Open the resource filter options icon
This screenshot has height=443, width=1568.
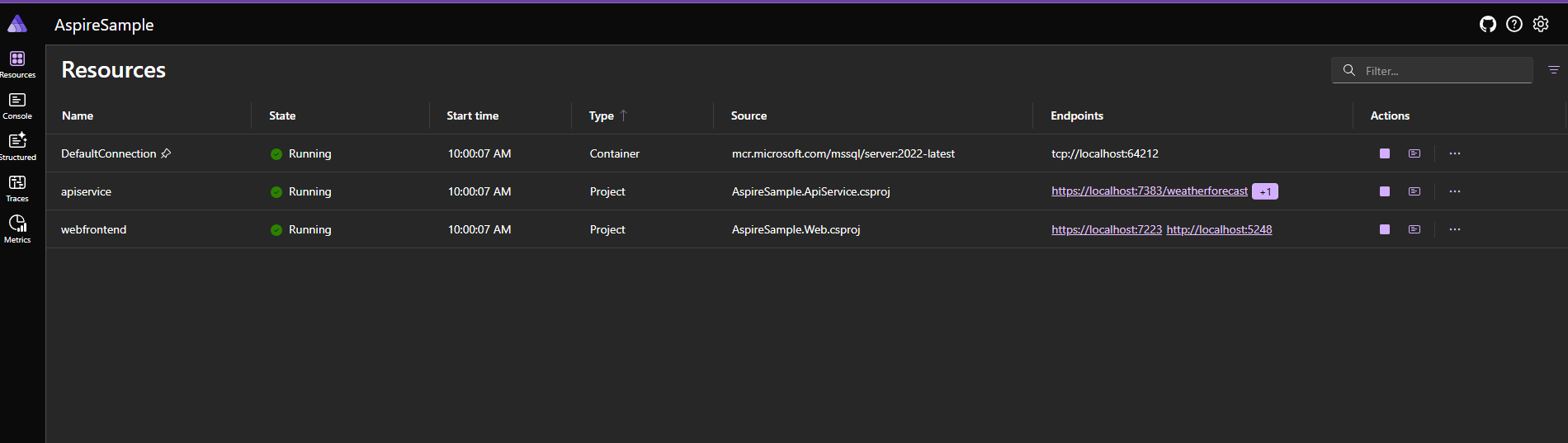point(1554,70)
